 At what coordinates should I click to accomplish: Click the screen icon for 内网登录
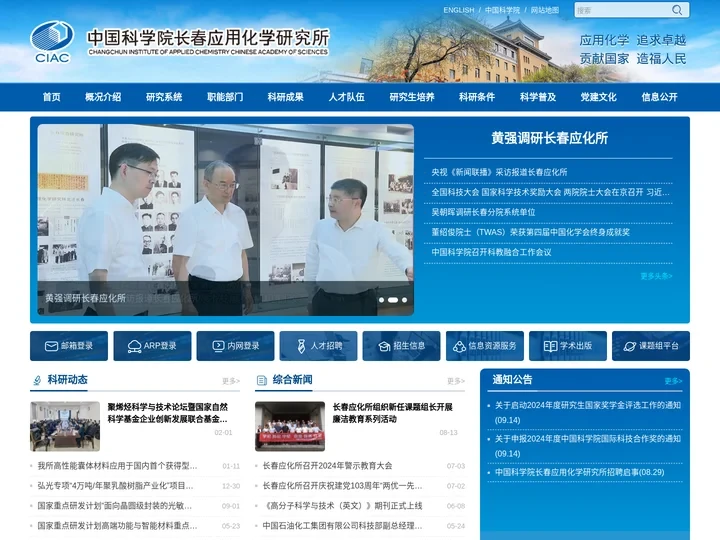(x=218, y=346)
